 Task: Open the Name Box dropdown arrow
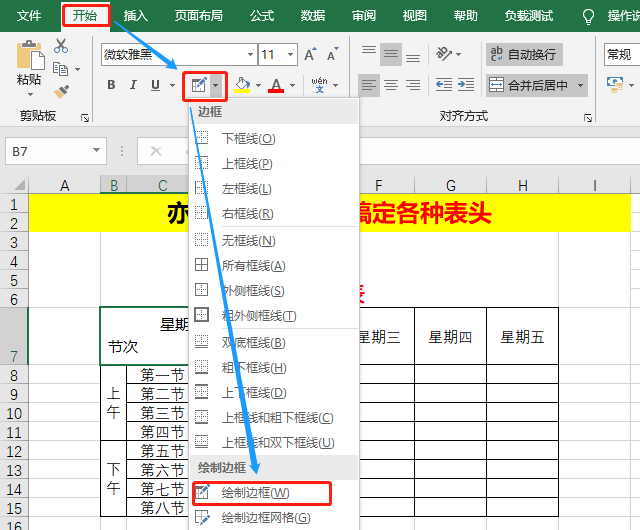[x=96, y=150]
